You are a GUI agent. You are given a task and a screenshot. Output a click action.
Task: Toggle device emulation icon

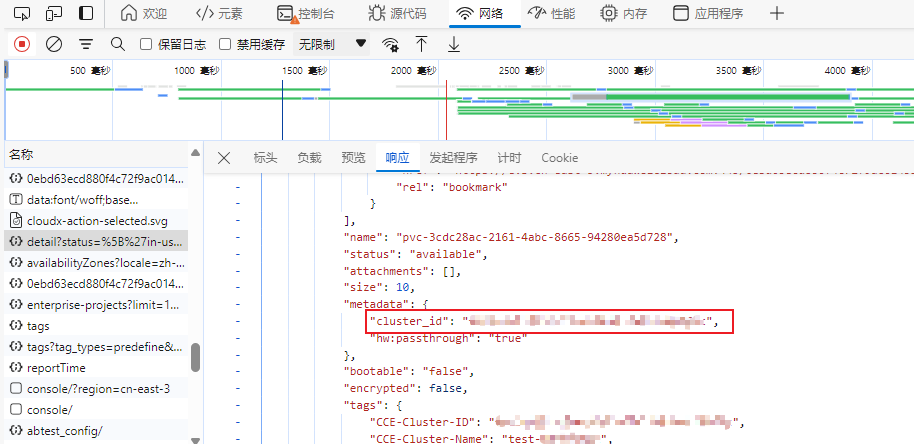tap(54, 13)
